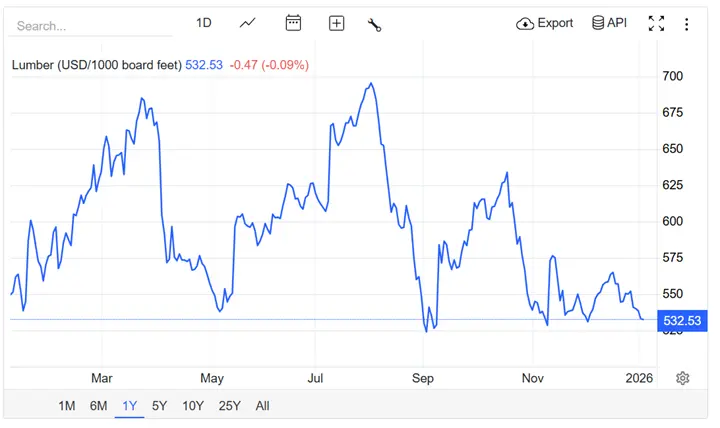
Task: Click the 532.53 current price marker
Action: (682, 321)
